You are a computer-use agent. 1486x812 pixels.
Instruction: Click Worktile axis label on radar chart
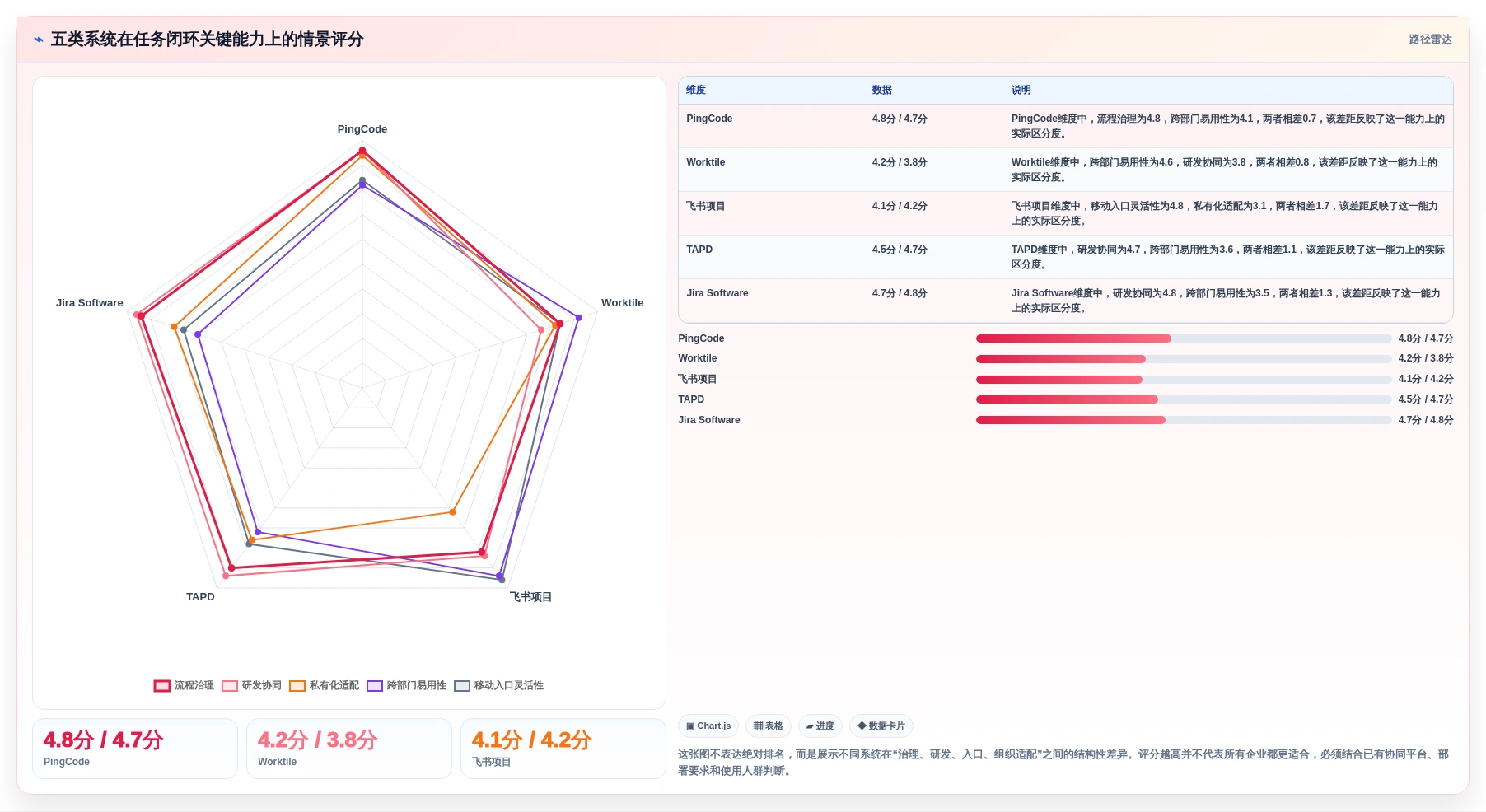[622, 303]
